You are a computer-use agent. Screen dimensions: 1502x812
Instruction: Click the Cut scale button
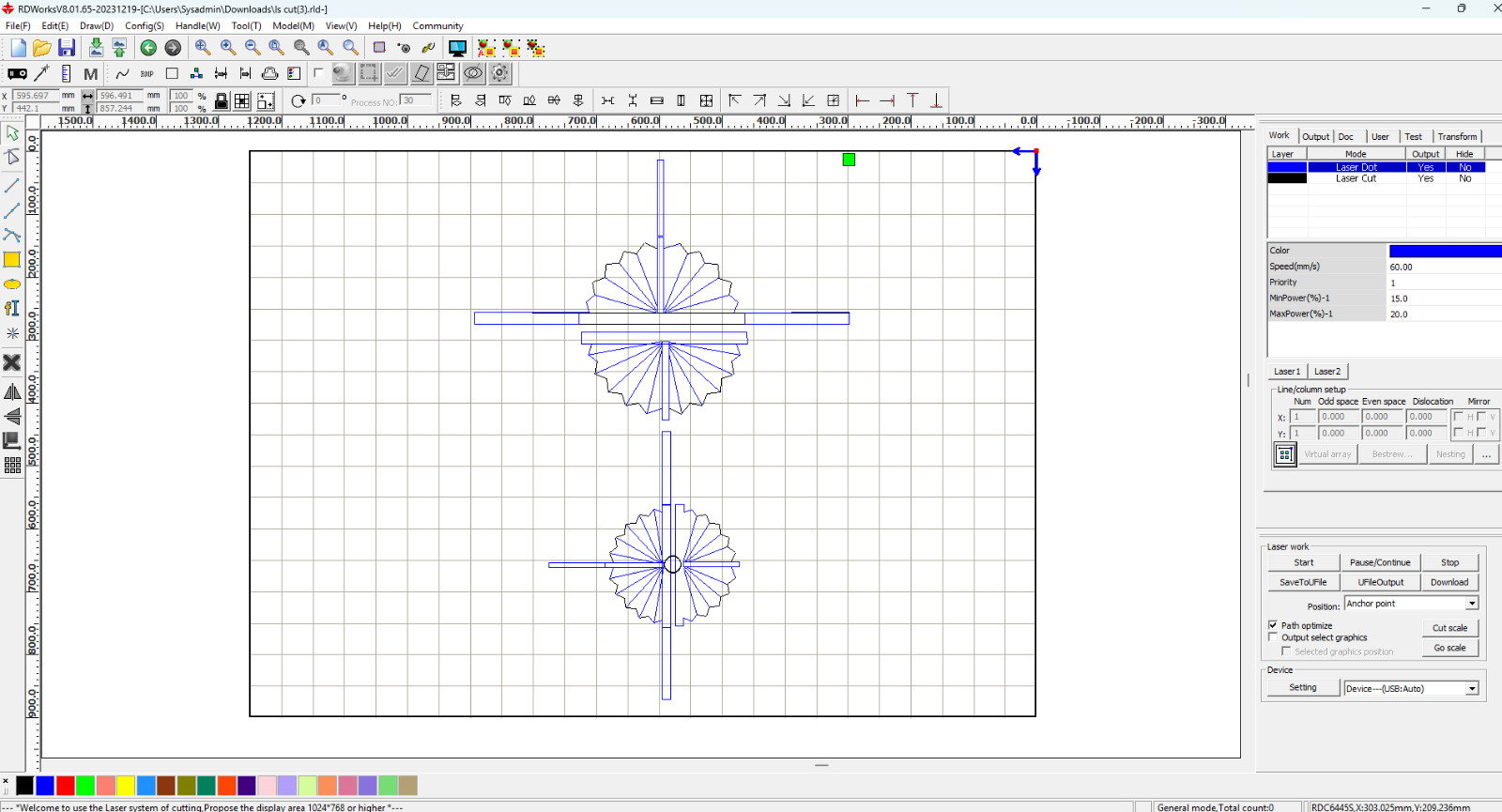coord(1450,628)
